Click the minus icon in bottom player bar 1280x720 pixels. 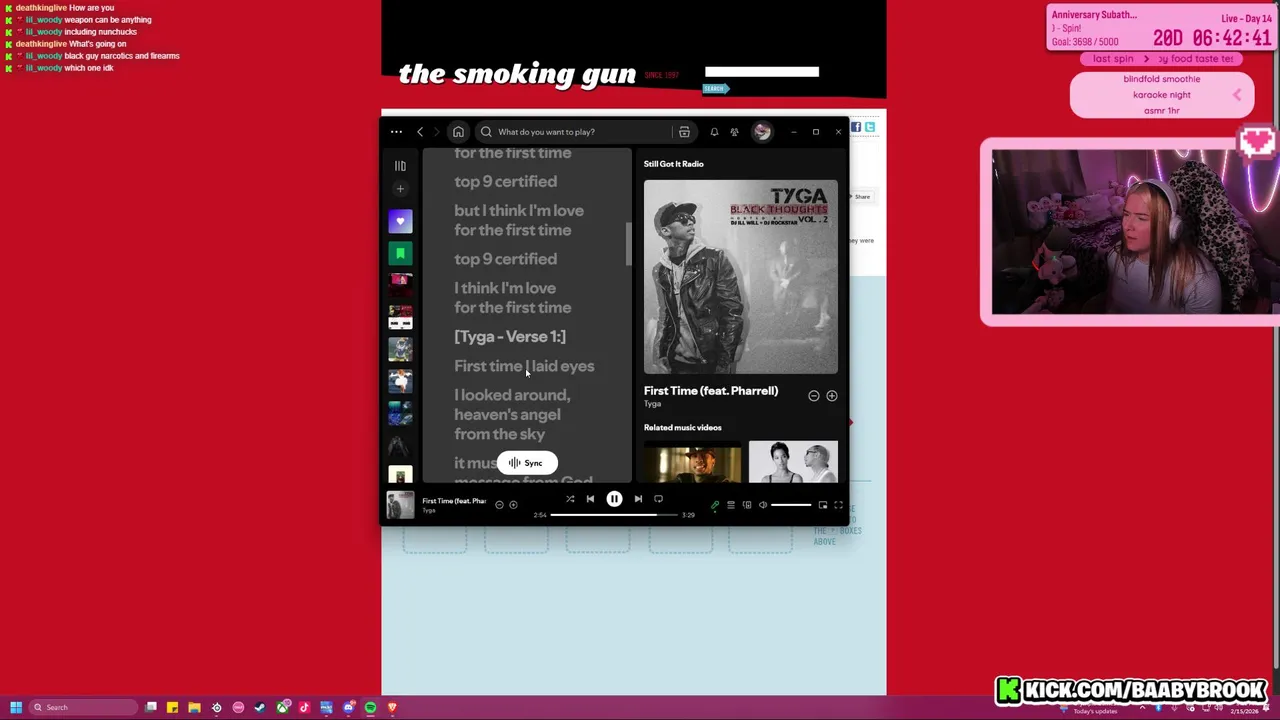pos(499,505)
